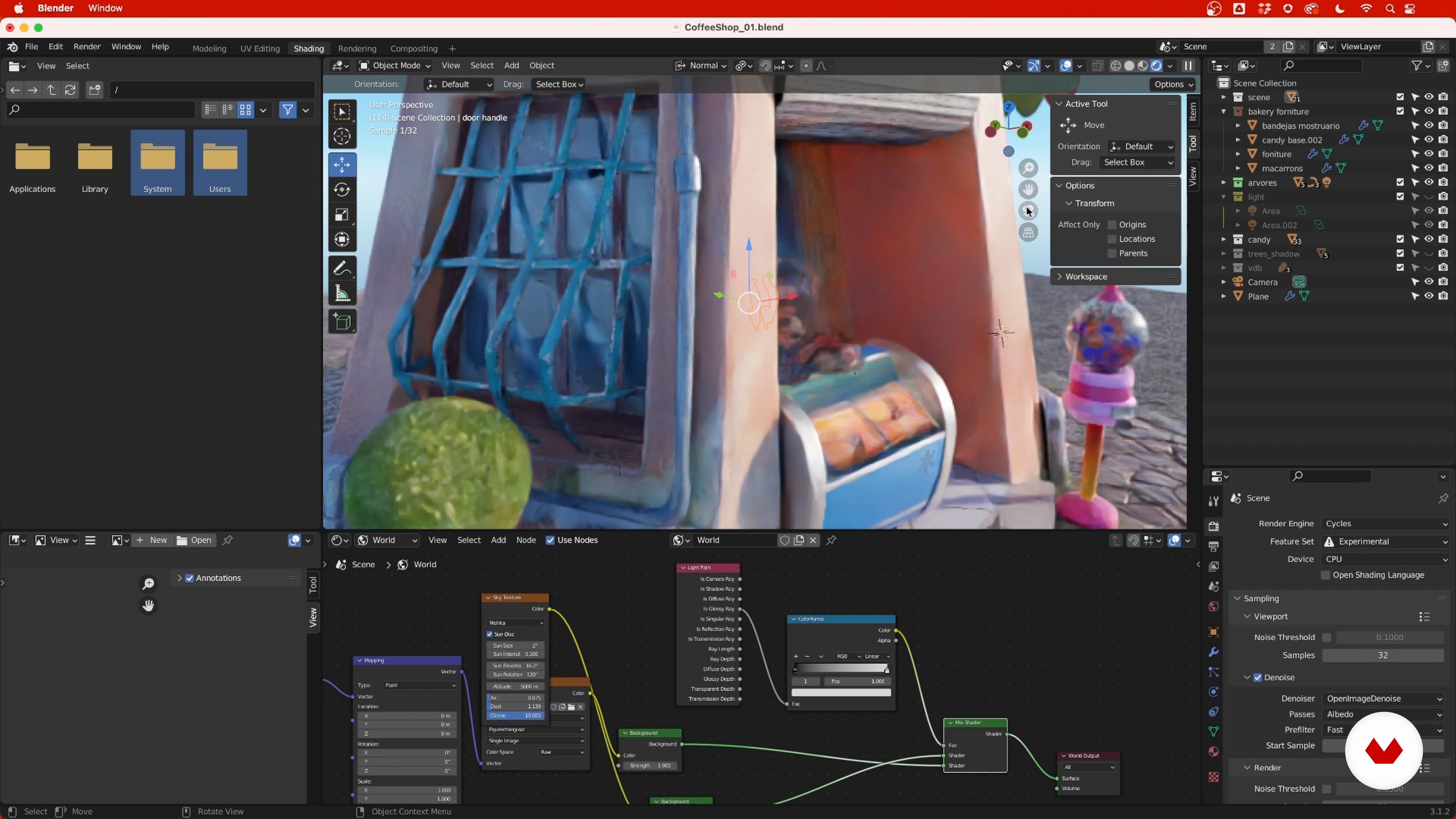Enable Affect Only Locations checkbox

coord(1112,239)
